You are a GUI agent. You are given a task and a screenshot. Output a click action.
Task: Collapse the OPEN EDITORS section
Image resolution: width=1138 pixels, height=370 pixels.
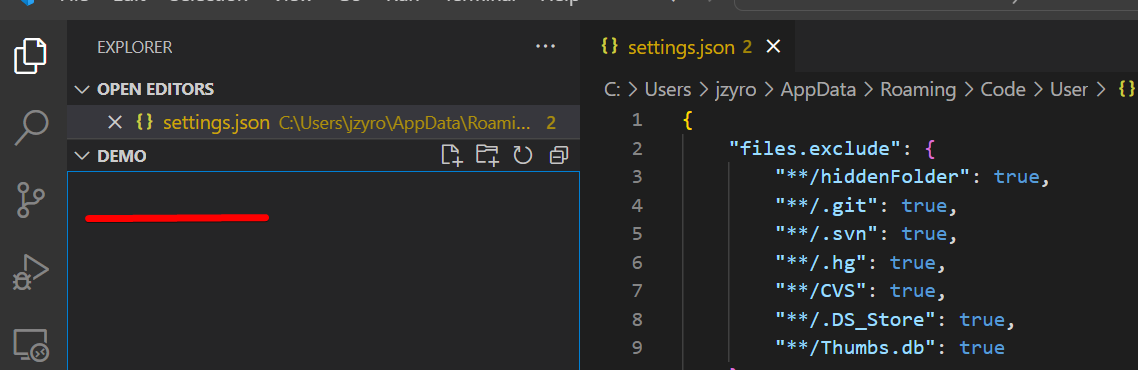[x=82, y=89]
